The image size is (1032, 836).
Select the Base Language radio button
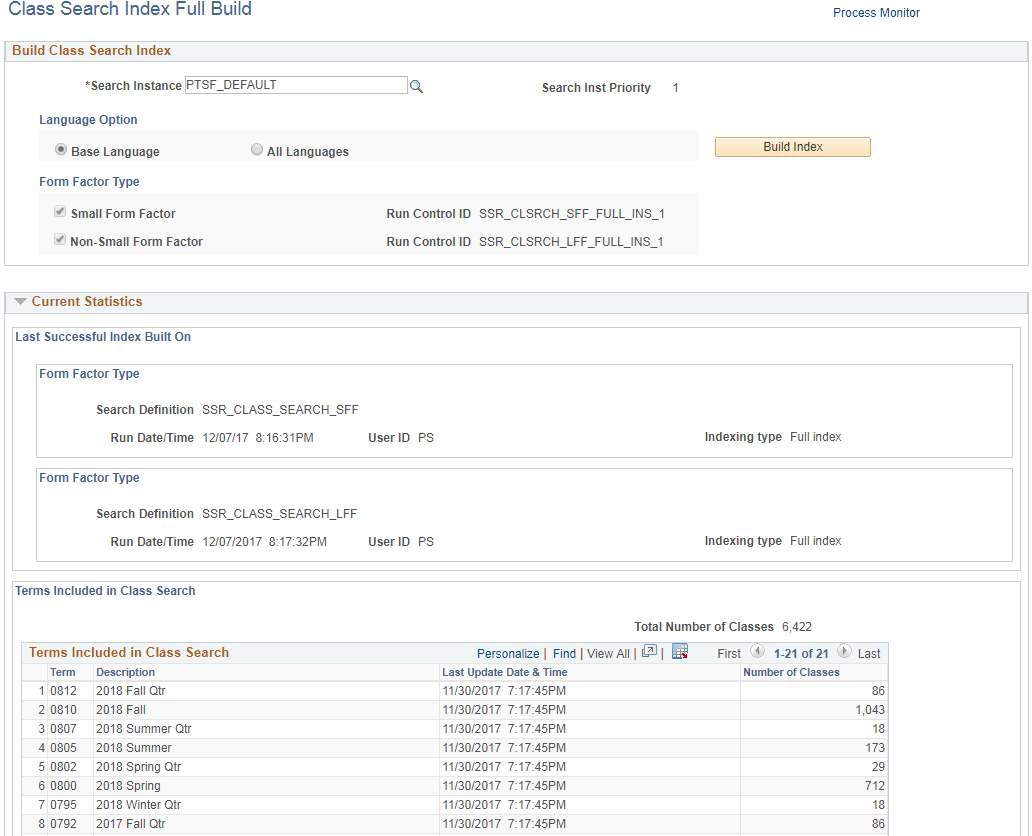[61, 148]
